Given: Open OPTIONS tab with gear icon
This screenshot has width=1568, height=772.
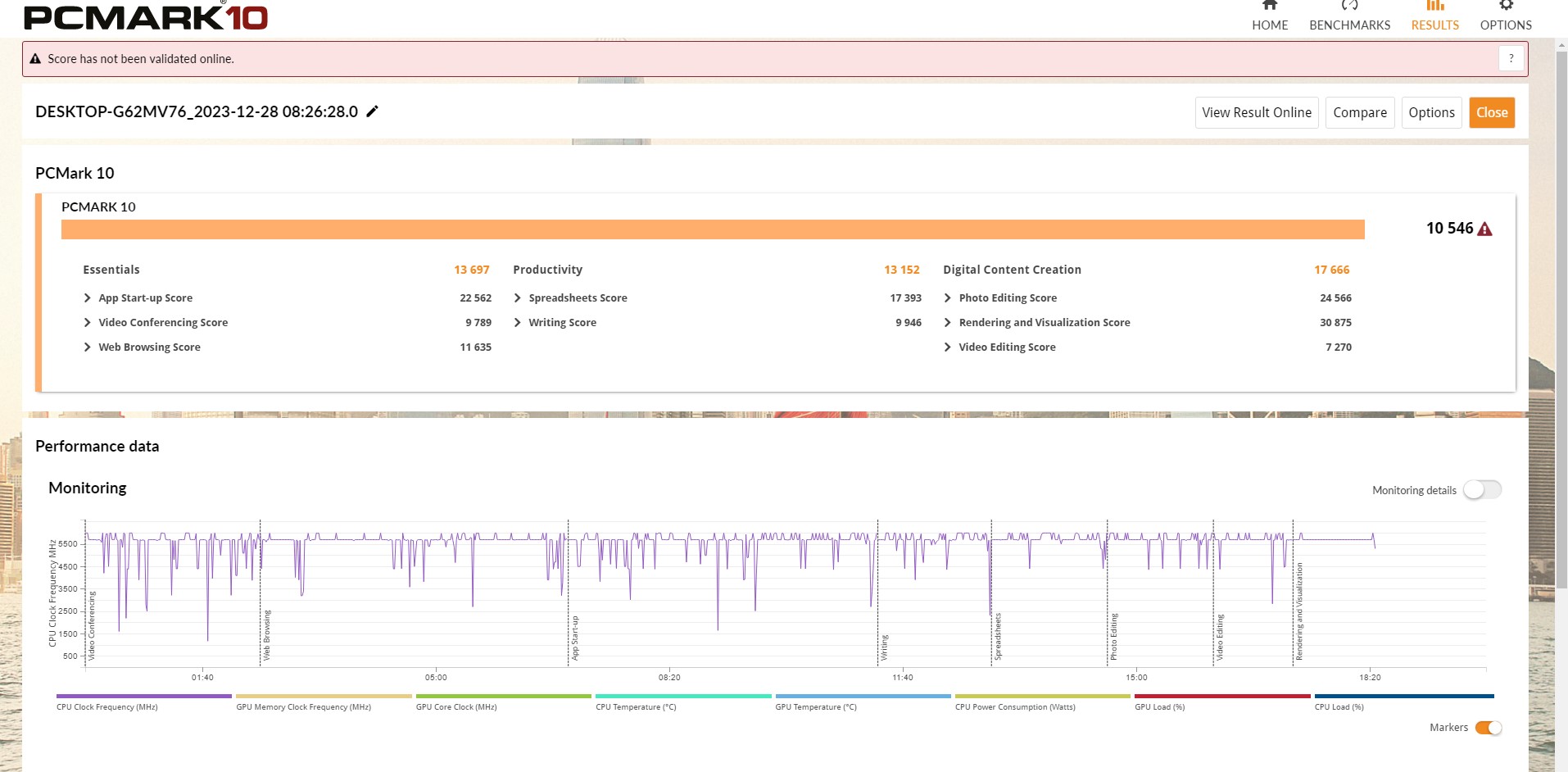Looking at the screenshot, I should [x=1506, y=16].
